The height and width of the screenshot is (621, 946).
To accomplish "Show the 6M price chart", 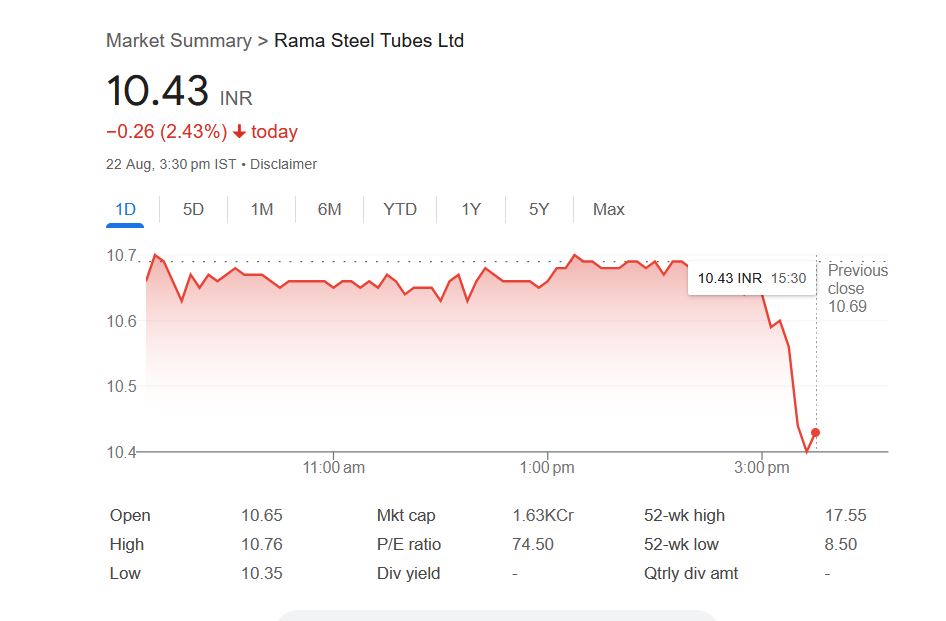I will (x=329, y=209).
